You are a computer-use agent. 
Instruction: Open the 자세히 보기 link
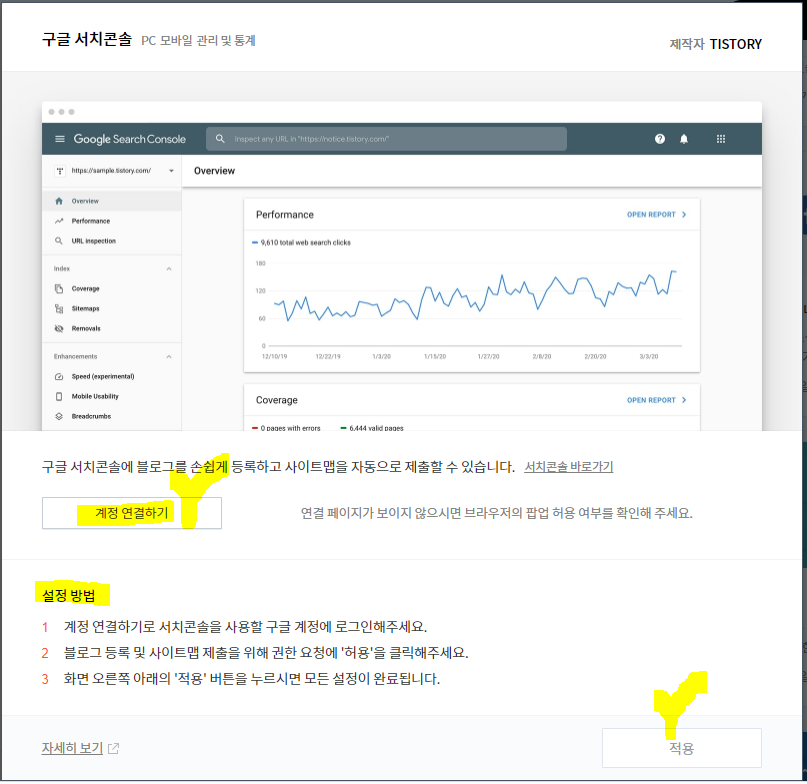click(x=73, y=748)
